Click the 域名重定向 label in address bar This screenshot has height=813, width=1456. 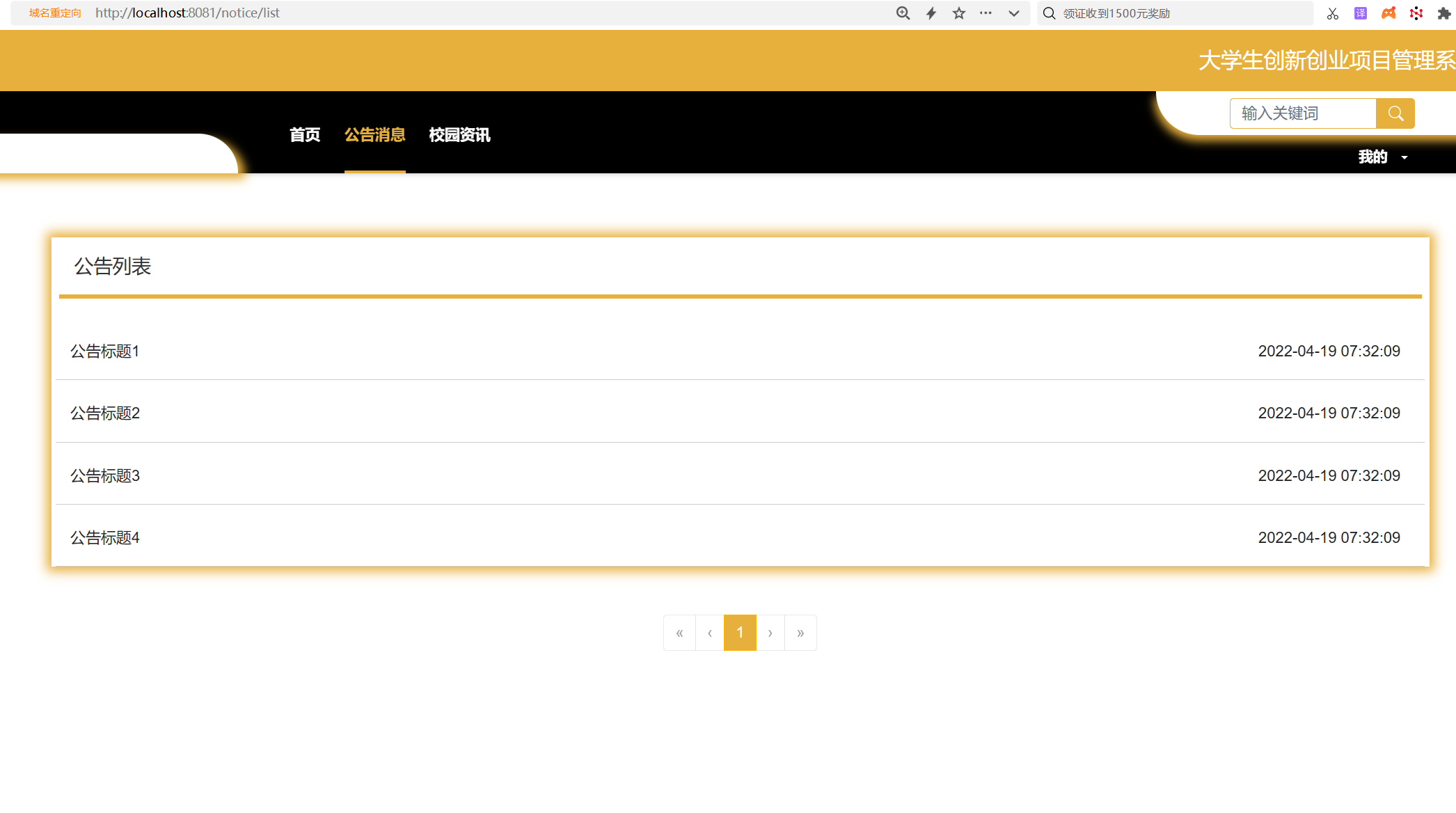[x=55, y=13]
